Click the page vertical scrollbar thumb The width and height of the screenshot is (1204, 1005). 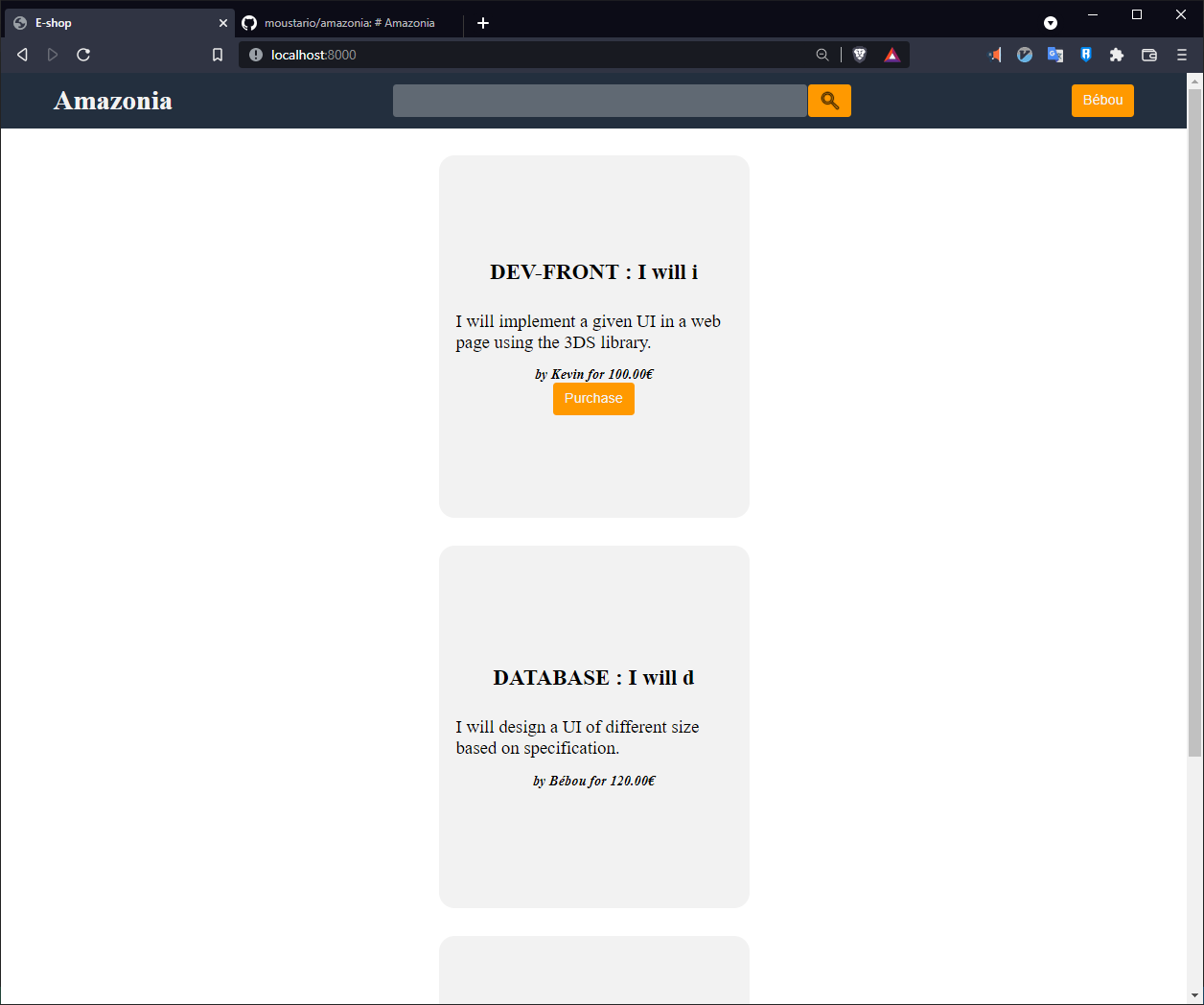pyautogui.click(x=1194, y=422)
